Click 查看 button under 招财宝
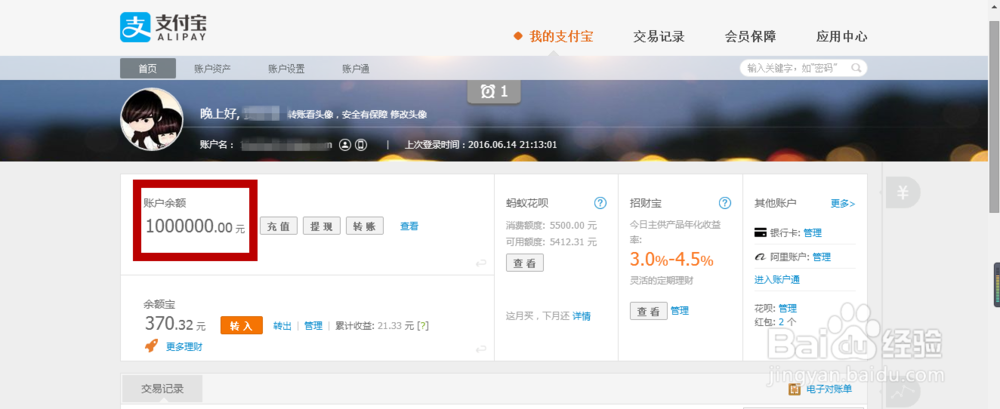This screenshot has height=409, width=1000. (649, 311)
